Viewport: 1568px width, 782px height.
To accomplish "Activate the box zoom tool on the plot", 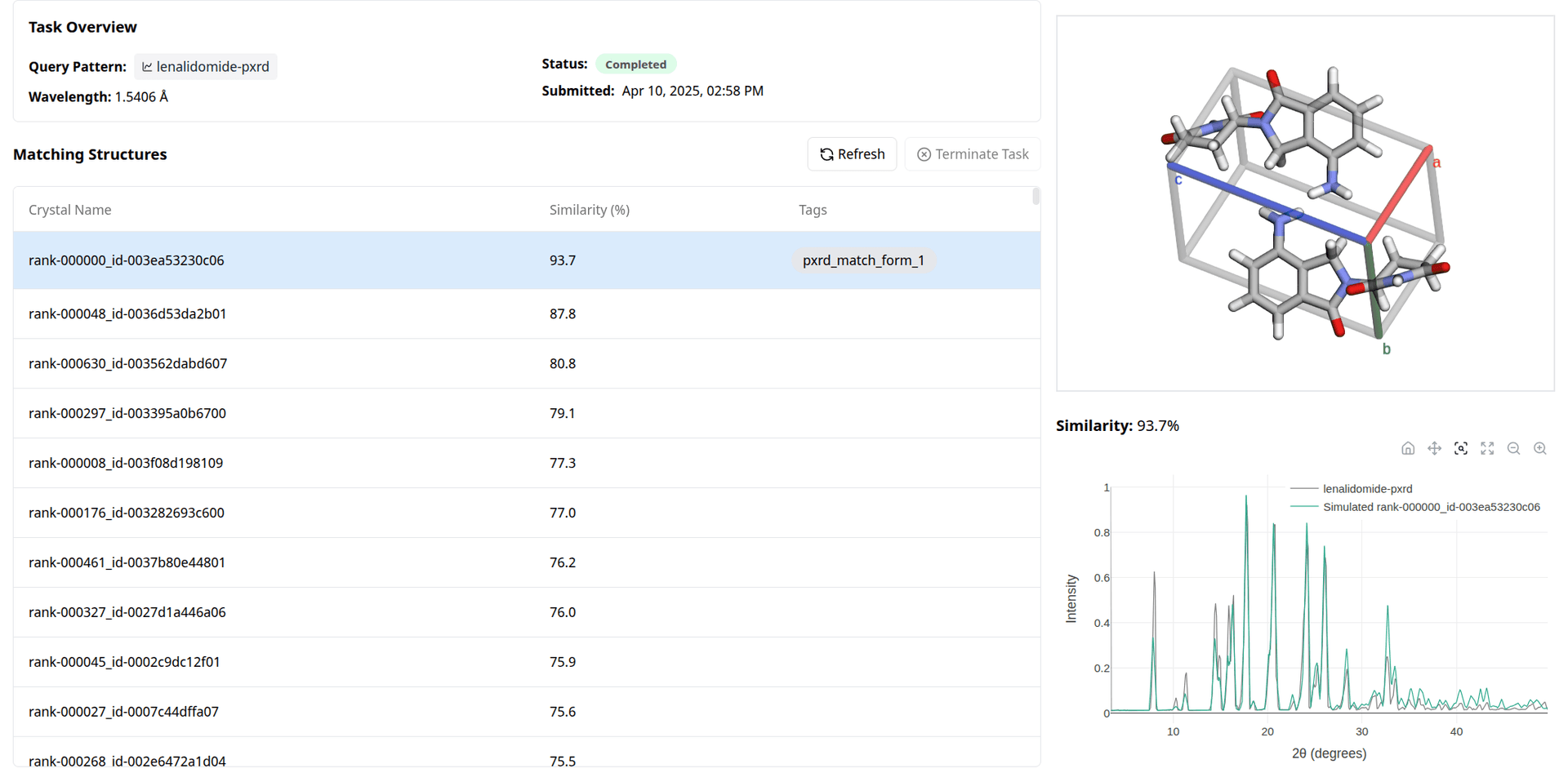I will 1461,448.
